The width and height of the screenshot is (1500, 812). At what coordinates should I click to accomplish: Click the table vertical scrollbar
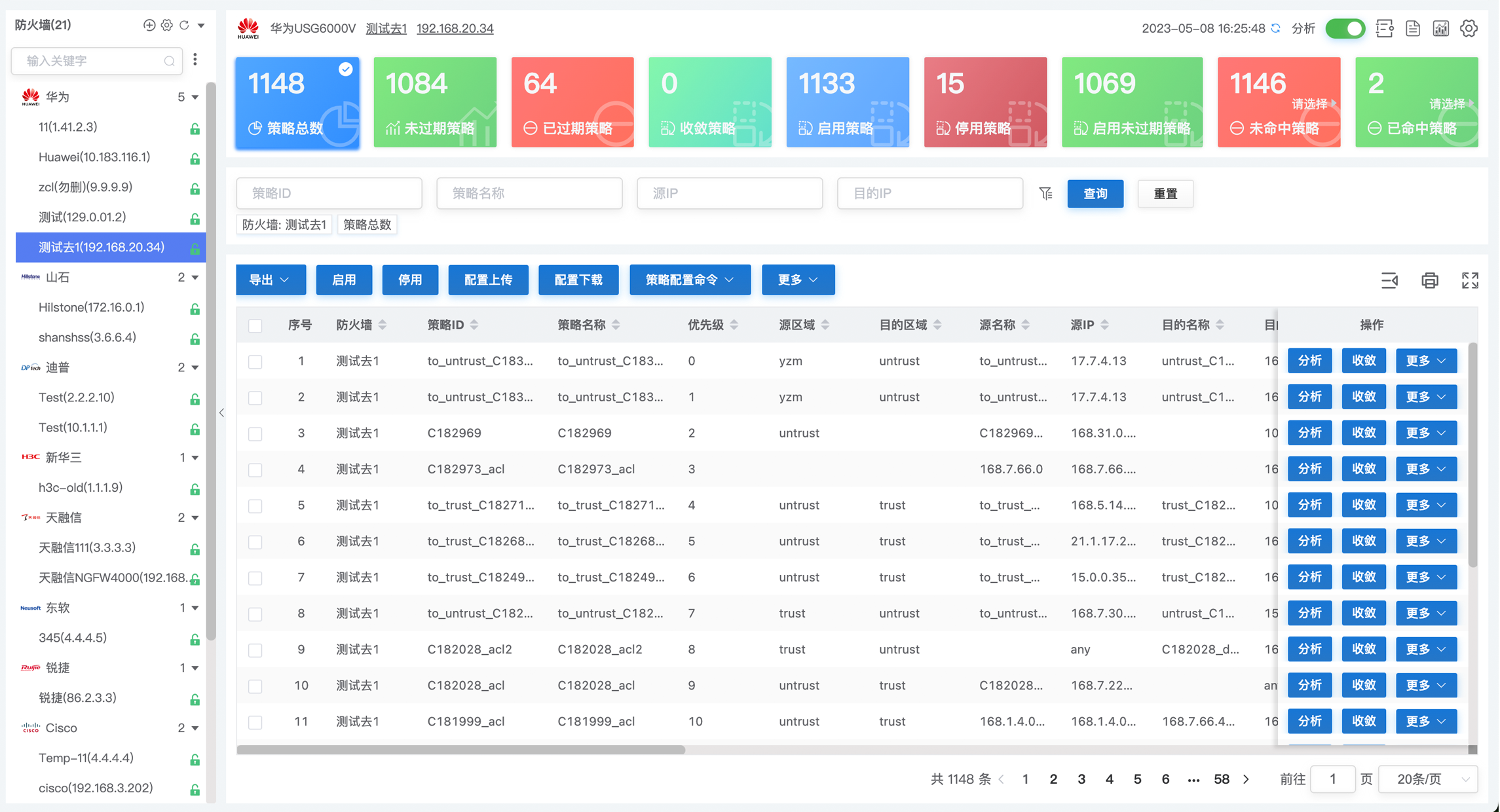[1472, 455]
